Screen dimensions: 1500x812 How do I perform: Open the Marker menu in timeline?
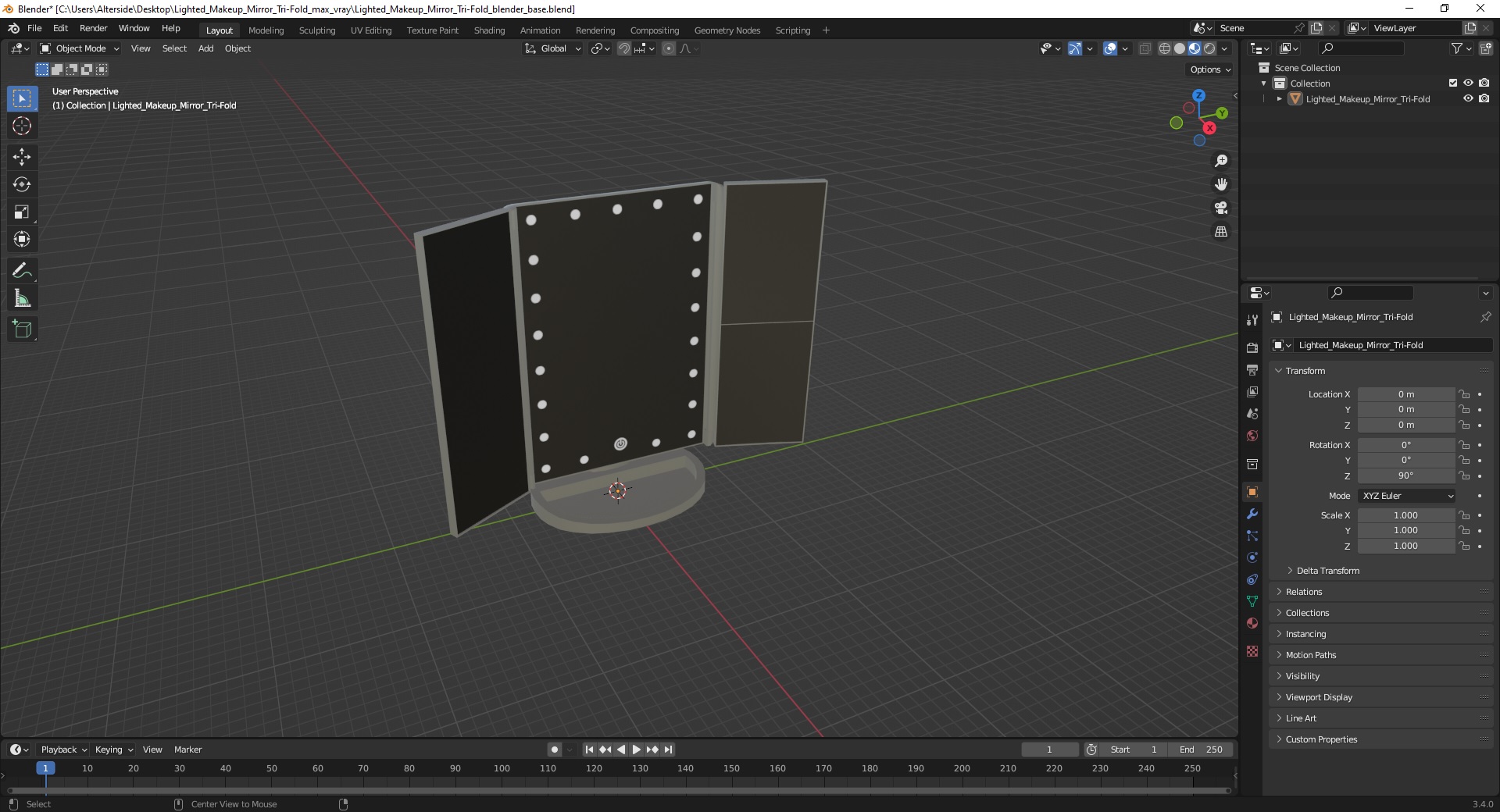pos(187,750)
